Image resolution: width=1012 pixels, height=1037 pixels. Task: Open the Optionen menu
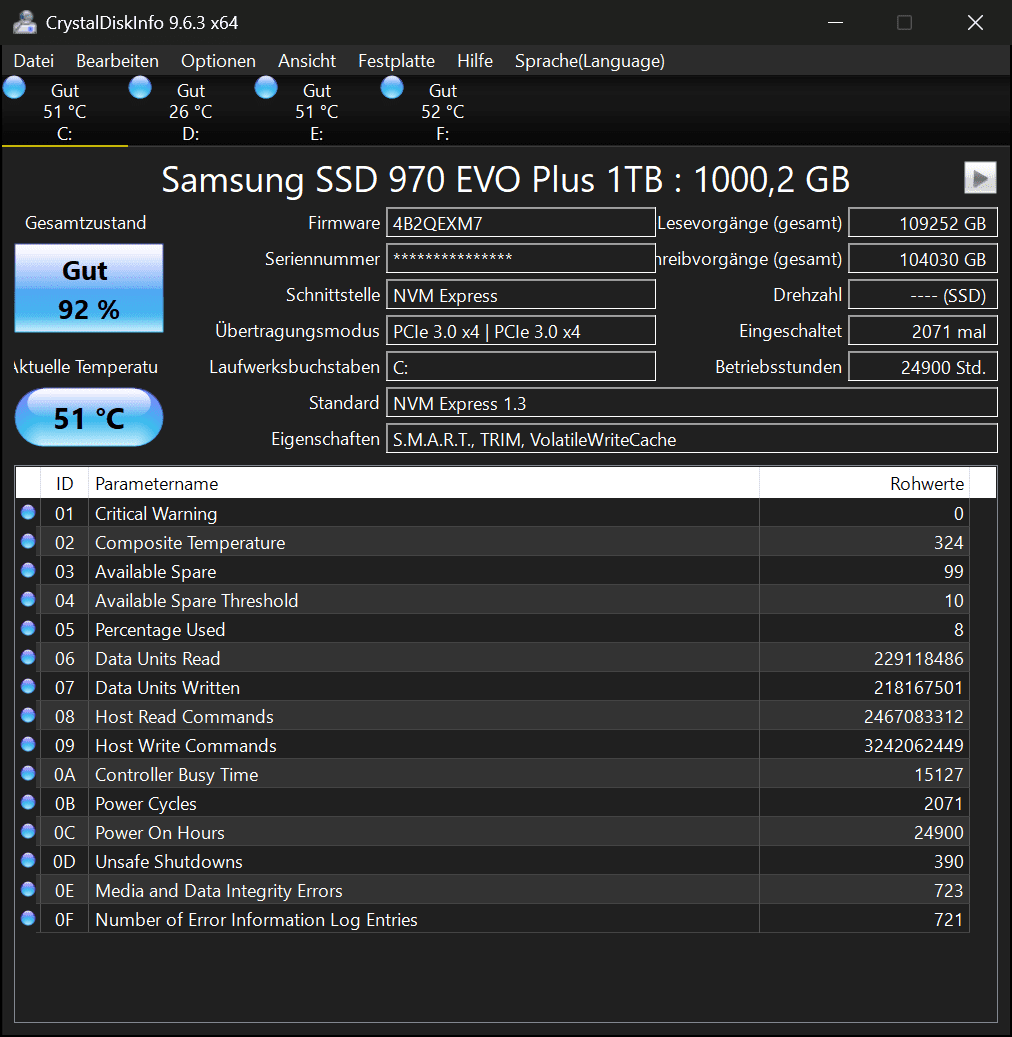click(x=218, y=61)
